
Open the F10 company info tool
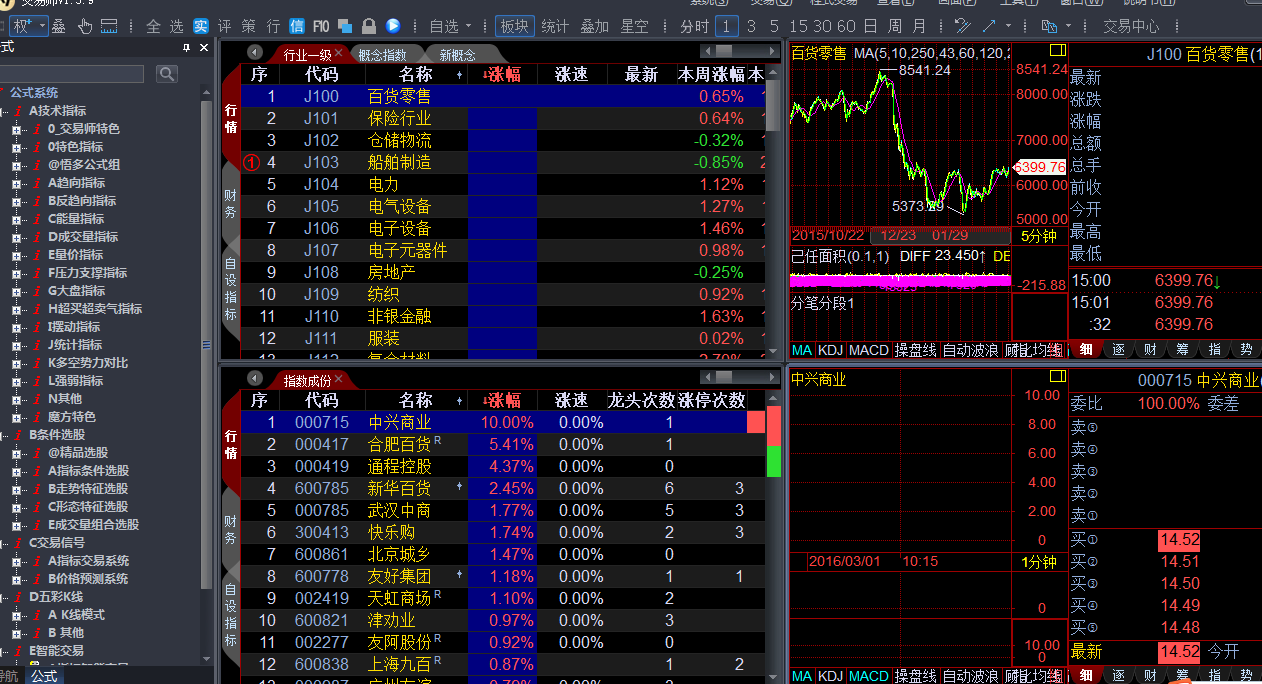coord(321,26)
